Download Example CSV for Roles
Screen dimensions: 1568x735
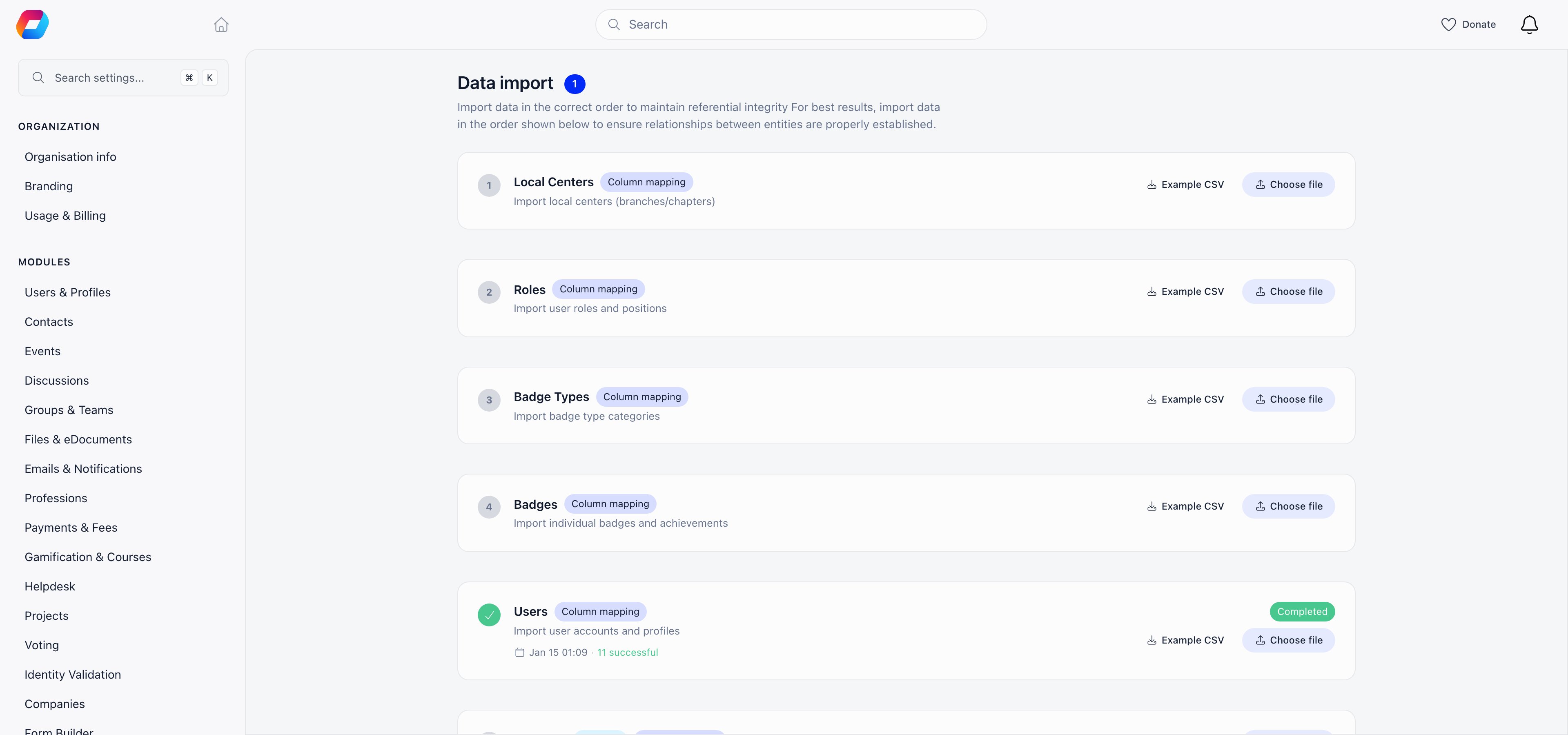1185,292
